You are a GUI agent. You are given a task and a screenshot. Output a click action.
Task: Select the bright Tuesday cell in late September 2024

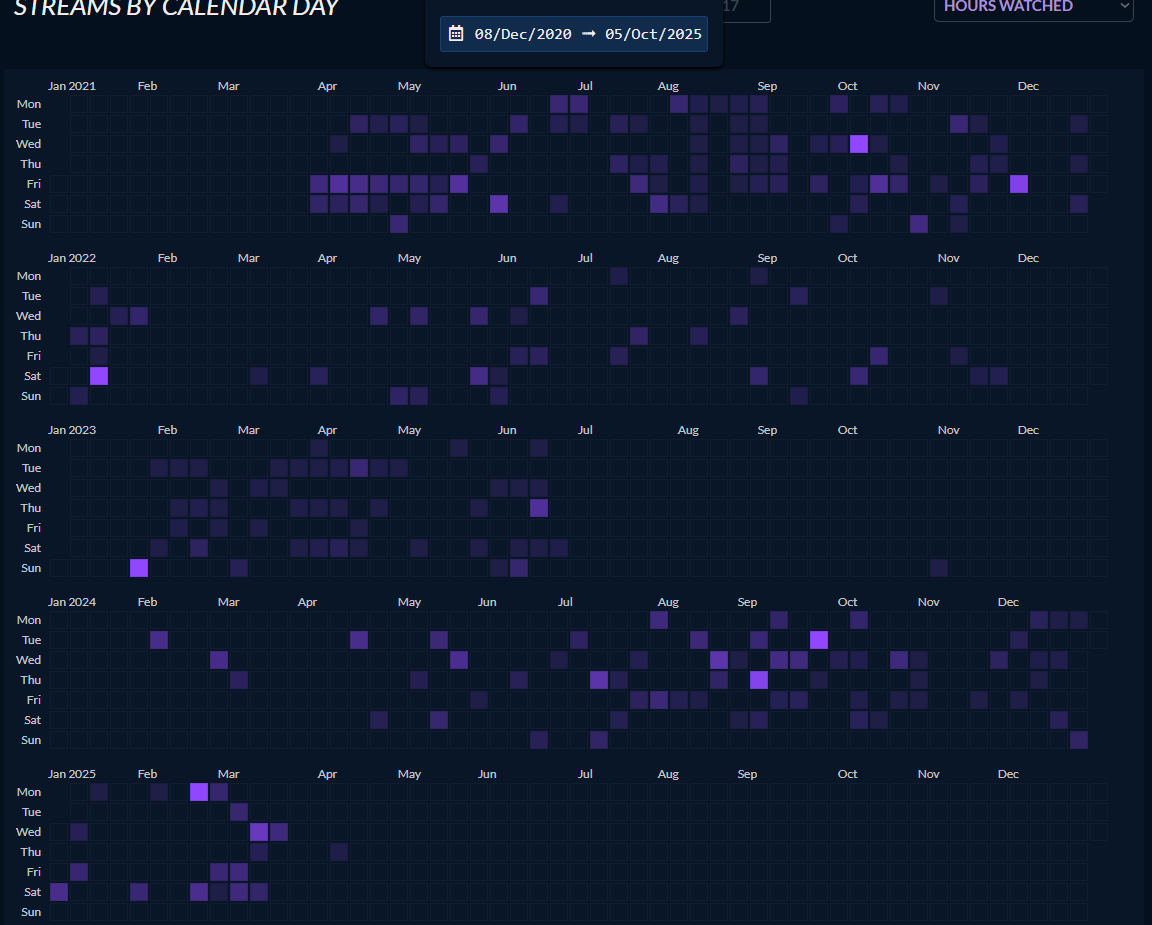pos(819,640)
